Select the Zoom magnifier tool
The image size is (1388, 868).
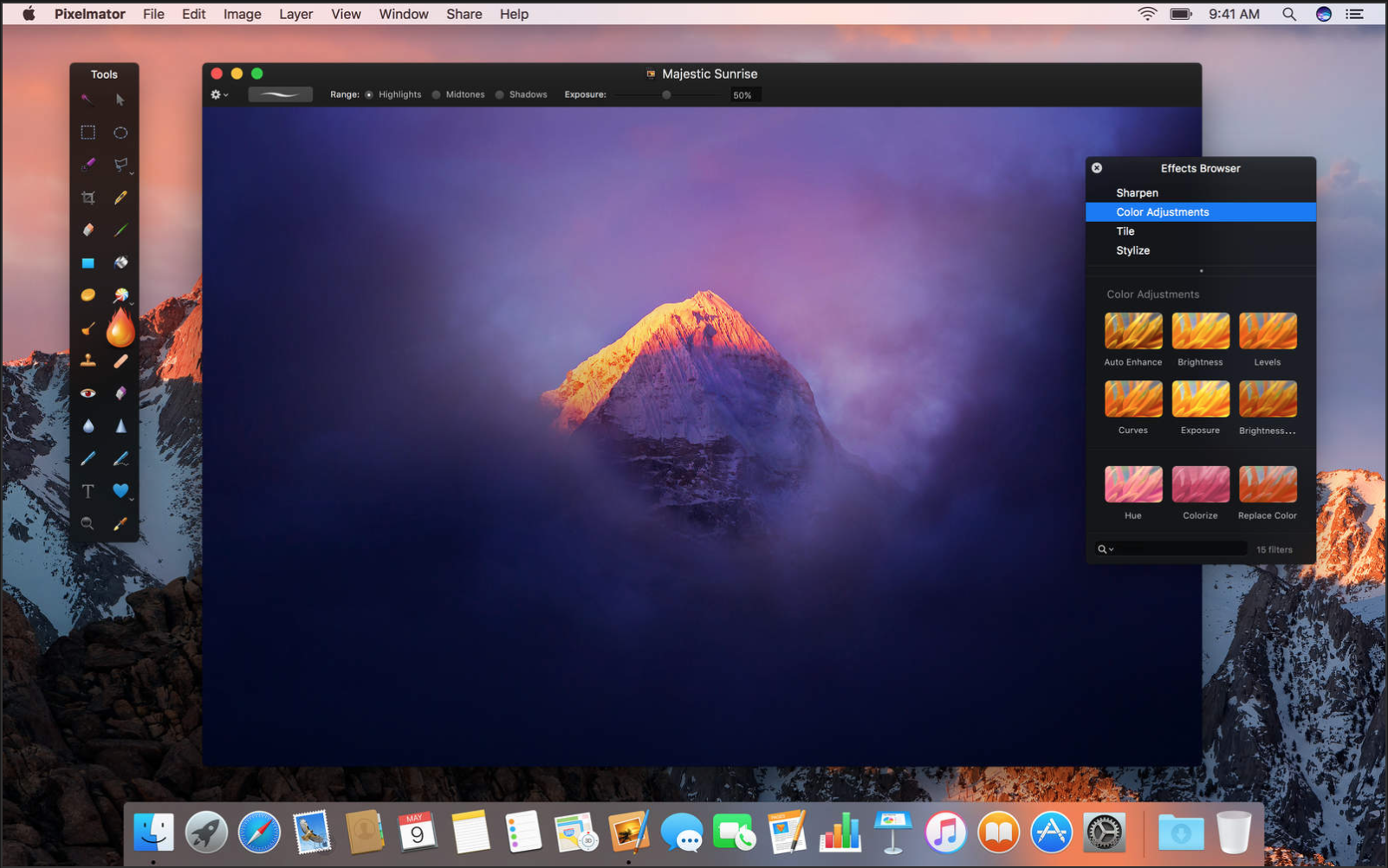click(88, 523)
